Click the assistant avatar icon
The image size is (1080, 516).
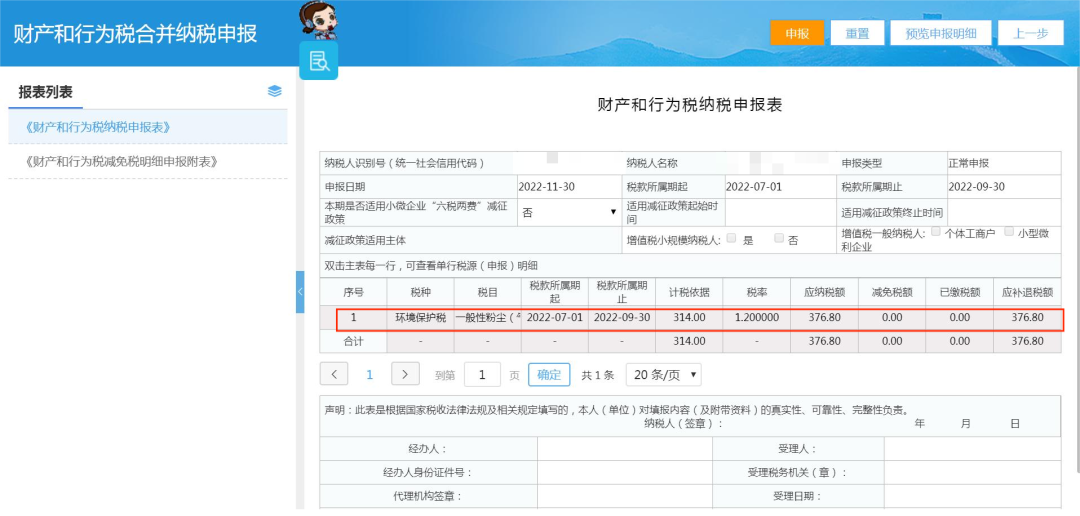pyautogui.click(x=320, y=21)
